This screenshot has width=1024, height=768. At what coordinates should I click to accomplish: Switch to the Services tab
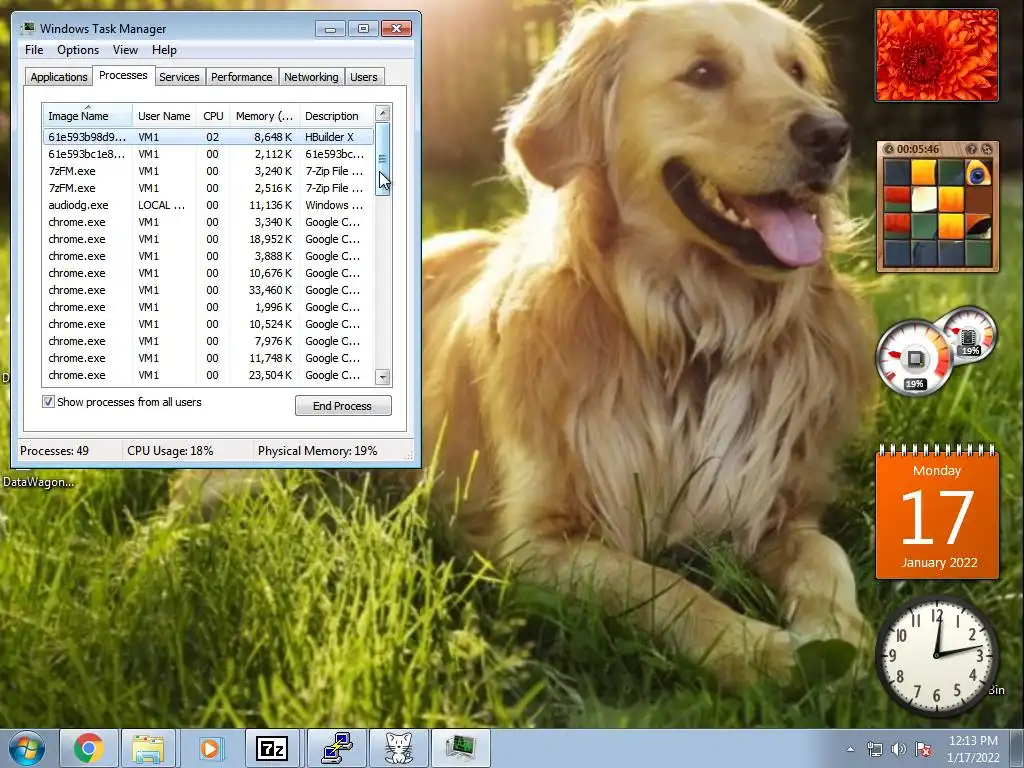(179, 77)
